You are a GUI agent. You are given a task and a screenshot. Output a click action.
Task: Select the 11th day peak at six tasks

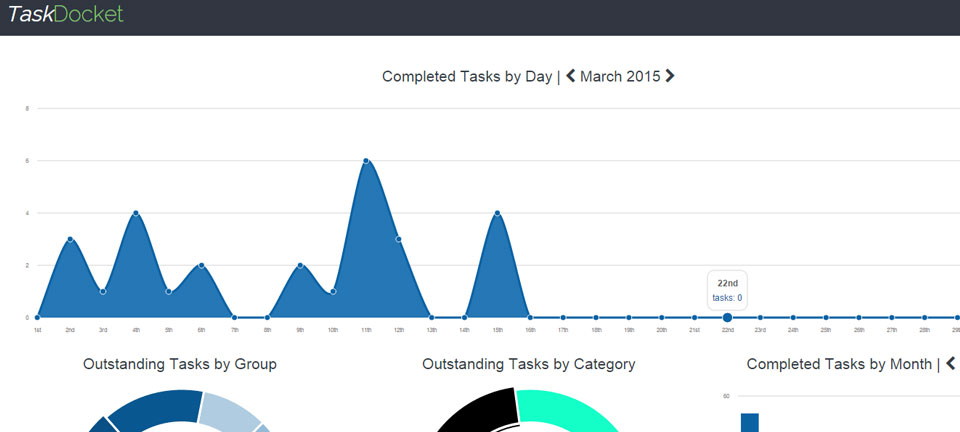click(x=366, y=161)
